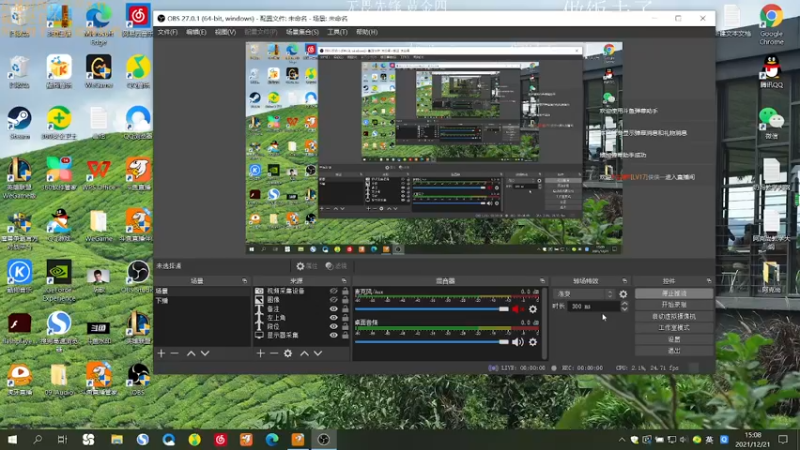Open the 帮助(H) menu
The image size is (800, 450).
pyautogui.click(x=366, y=32)
